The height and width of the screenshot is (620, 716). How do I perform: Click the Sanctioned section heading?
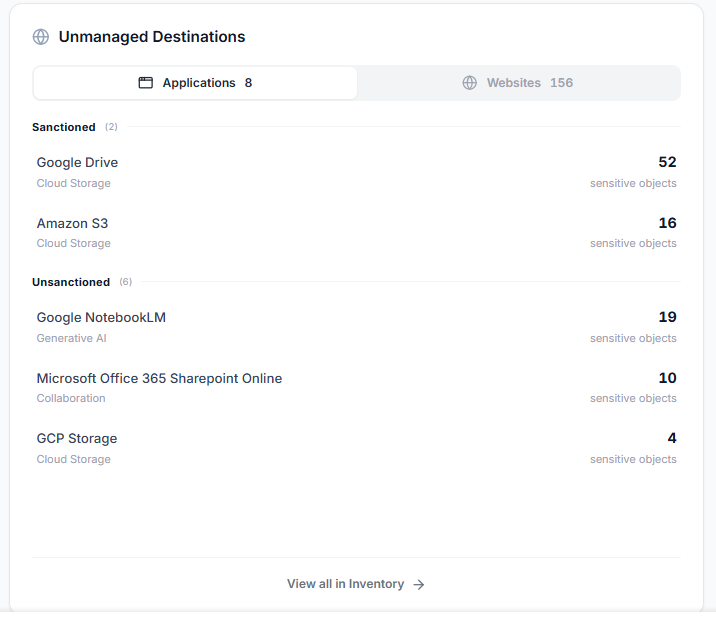tap(64, 127)
